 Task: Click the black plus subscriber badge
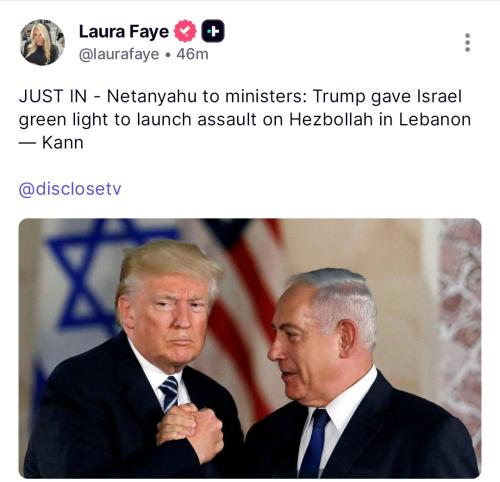point(213,31)
